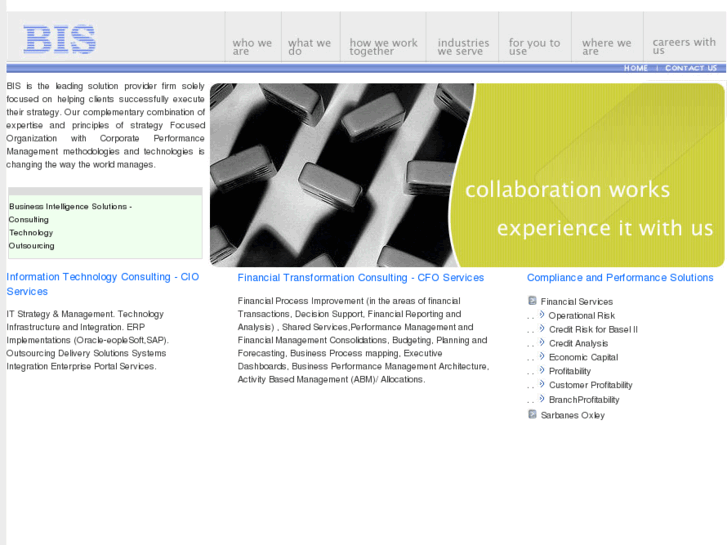This screenshot has height=545, width=727.
Task: Open the 'for you to use' menu
Action: click(534, 46)
